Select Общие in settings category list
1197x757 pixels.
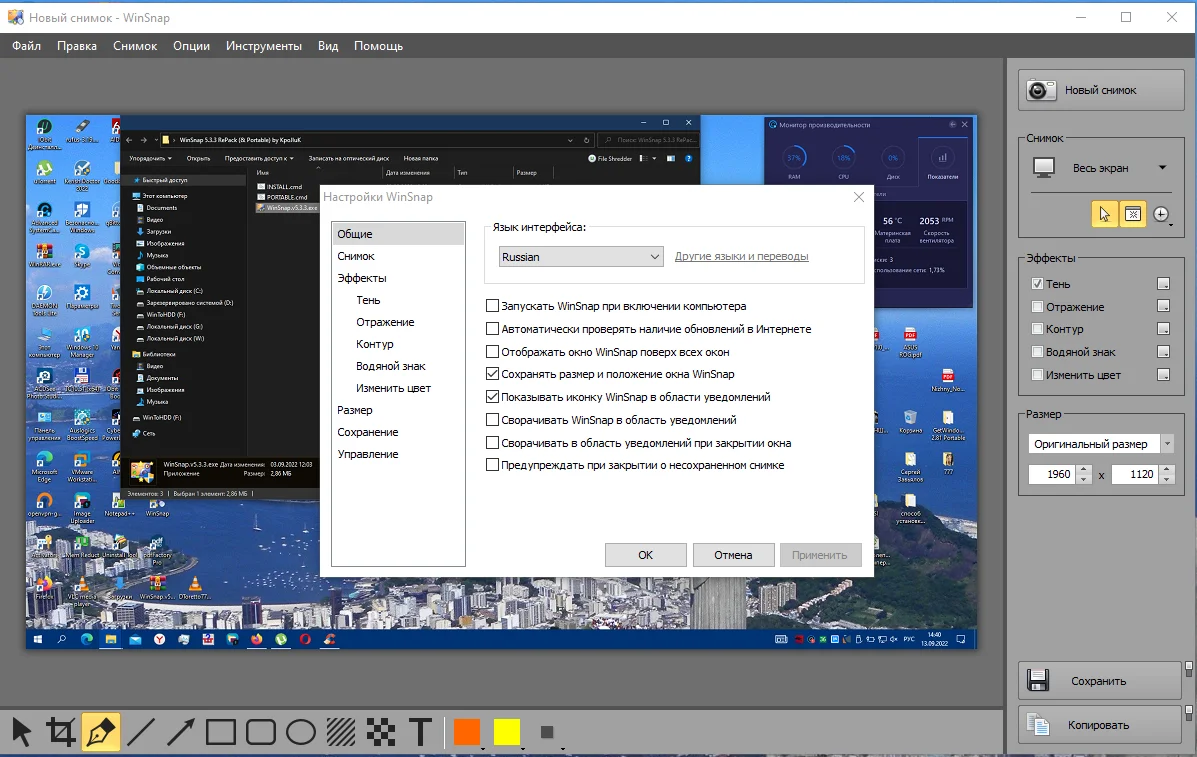coord(398,234)
